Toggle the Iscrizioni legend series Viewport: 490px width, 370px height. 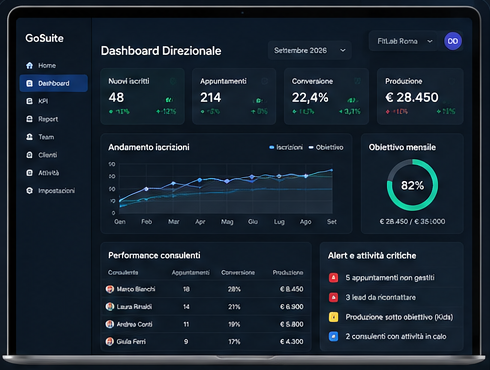[286, 147]
